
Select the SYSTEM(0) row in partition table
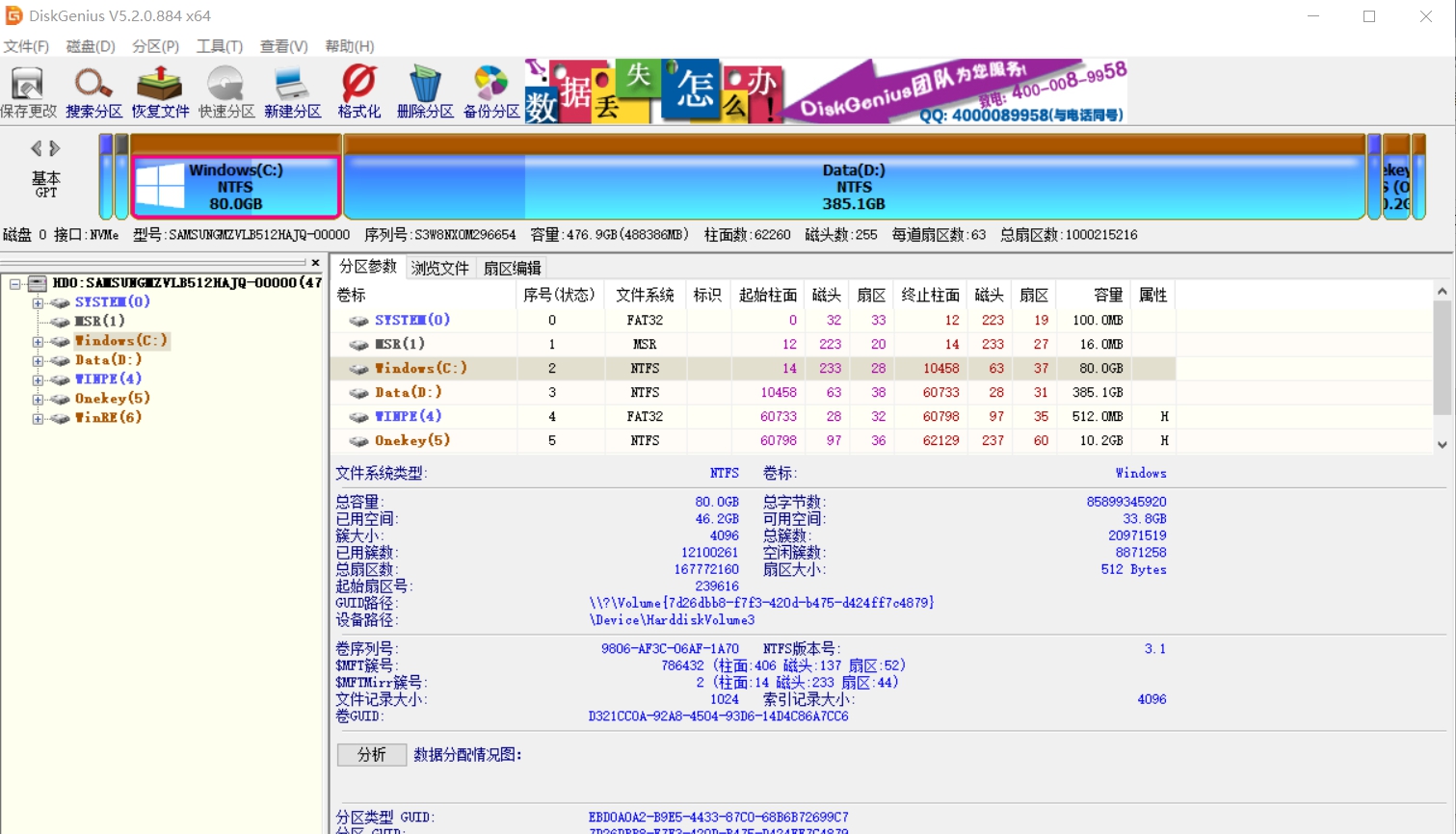[752, 320]
